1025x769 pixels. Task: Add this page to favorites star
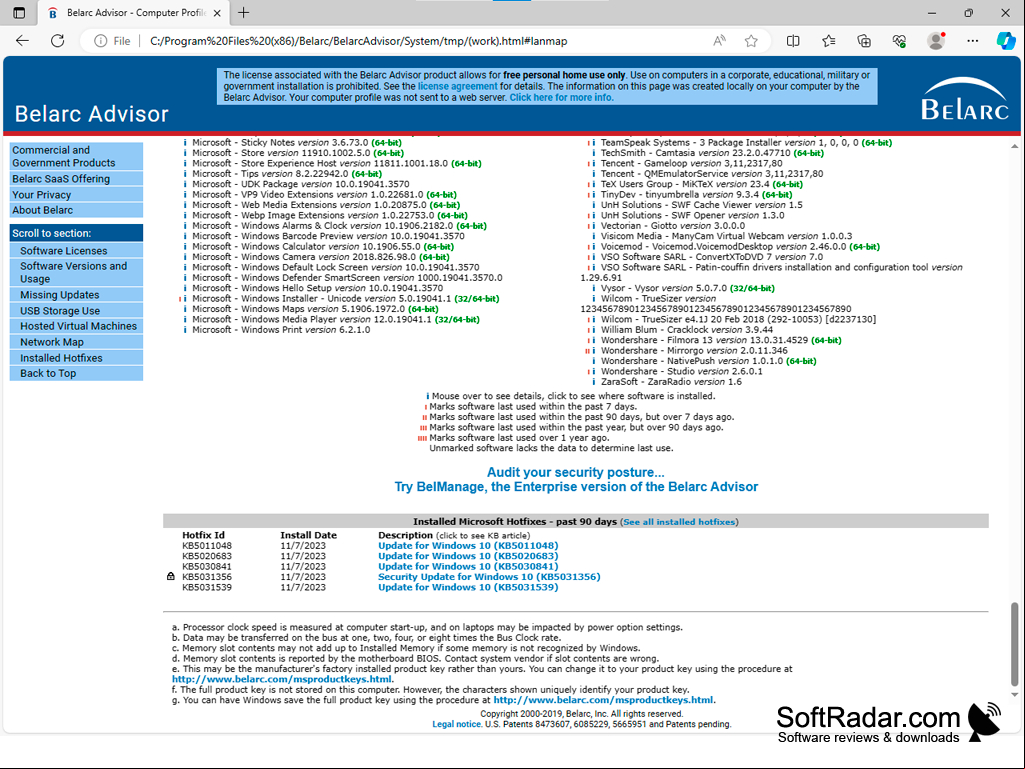(x=751, y=41)
